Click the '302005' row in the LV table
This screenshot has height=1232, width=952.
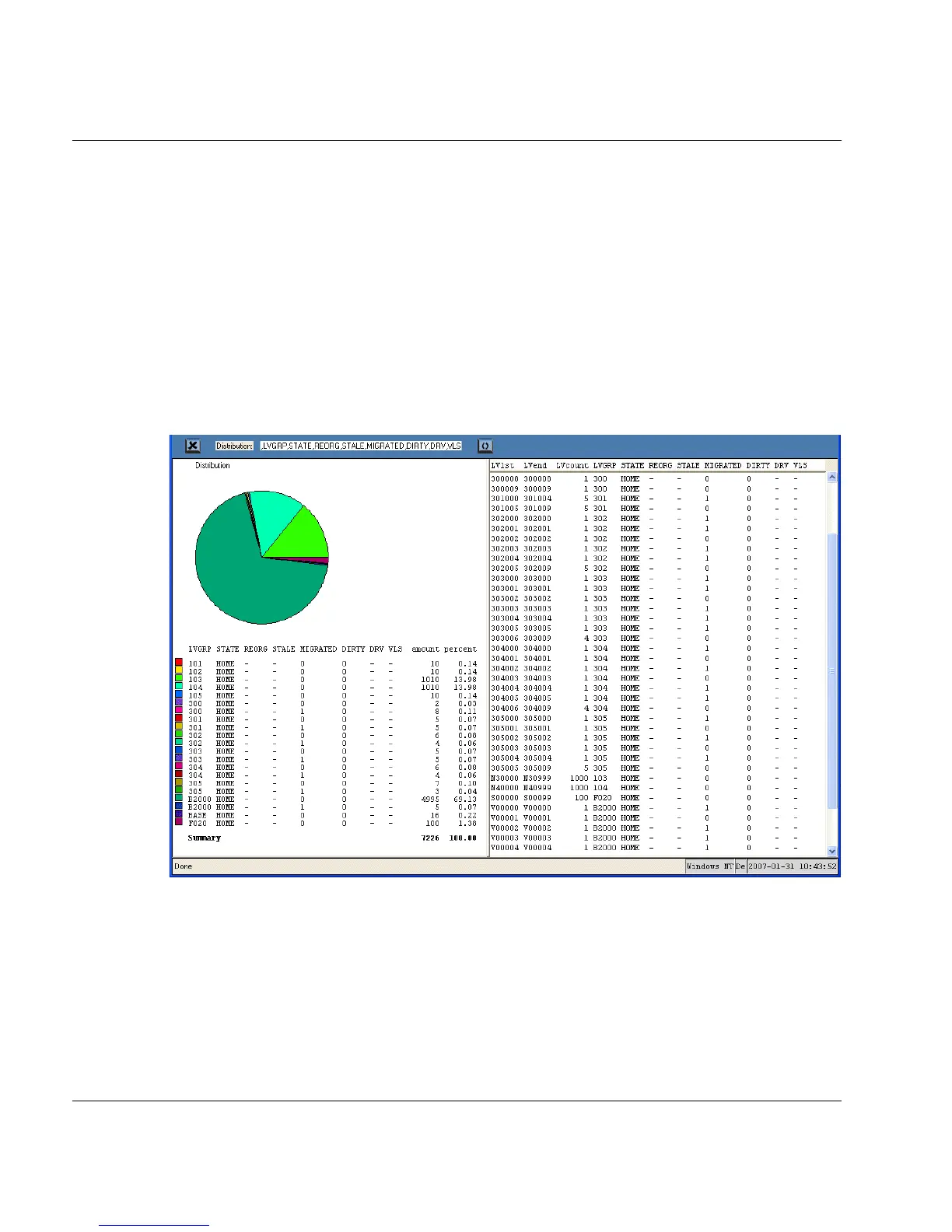click(646, 569)
